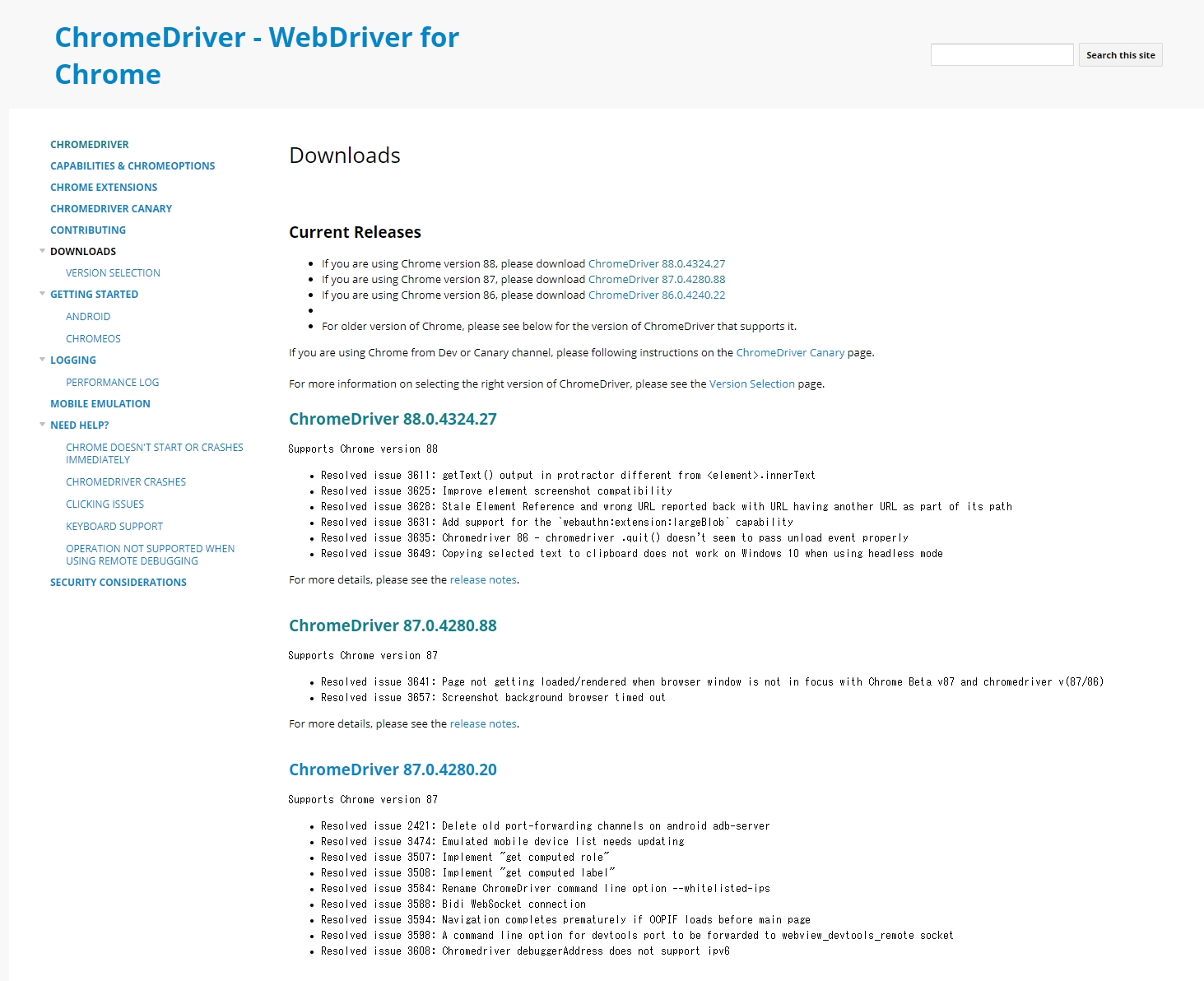1204x981 pixels.
Task: Click the Current Releases heading
Action: (355, 232)
